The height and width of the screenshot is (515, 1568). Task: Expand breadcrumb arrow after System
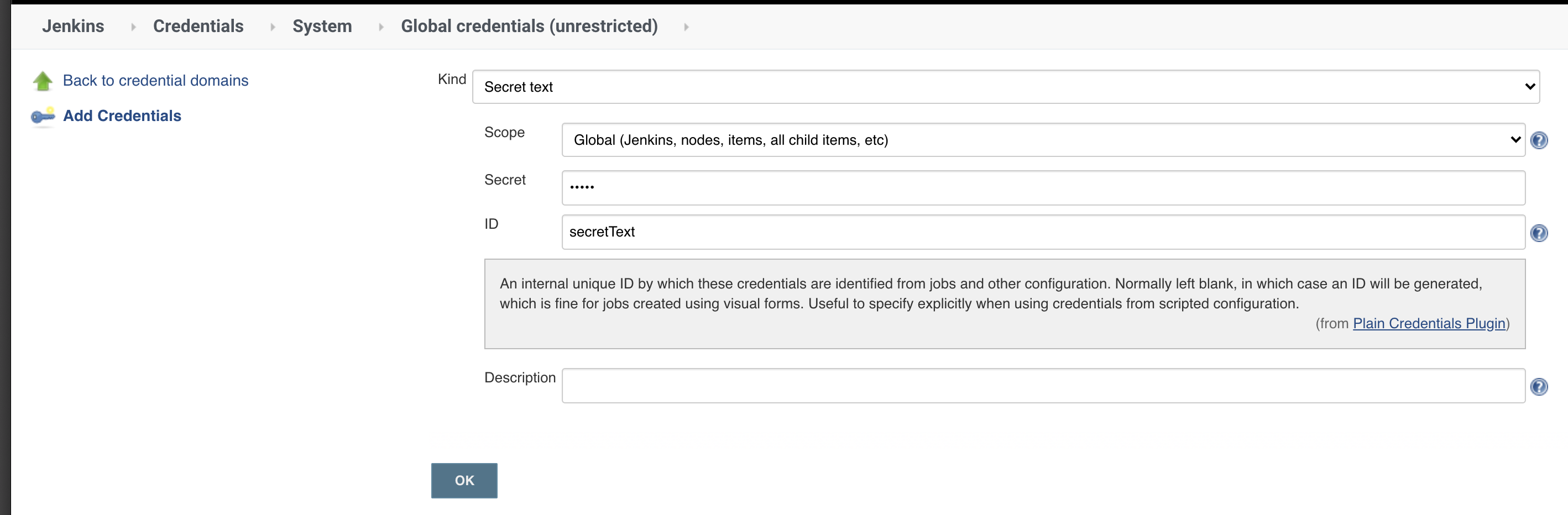click(380, 27)
